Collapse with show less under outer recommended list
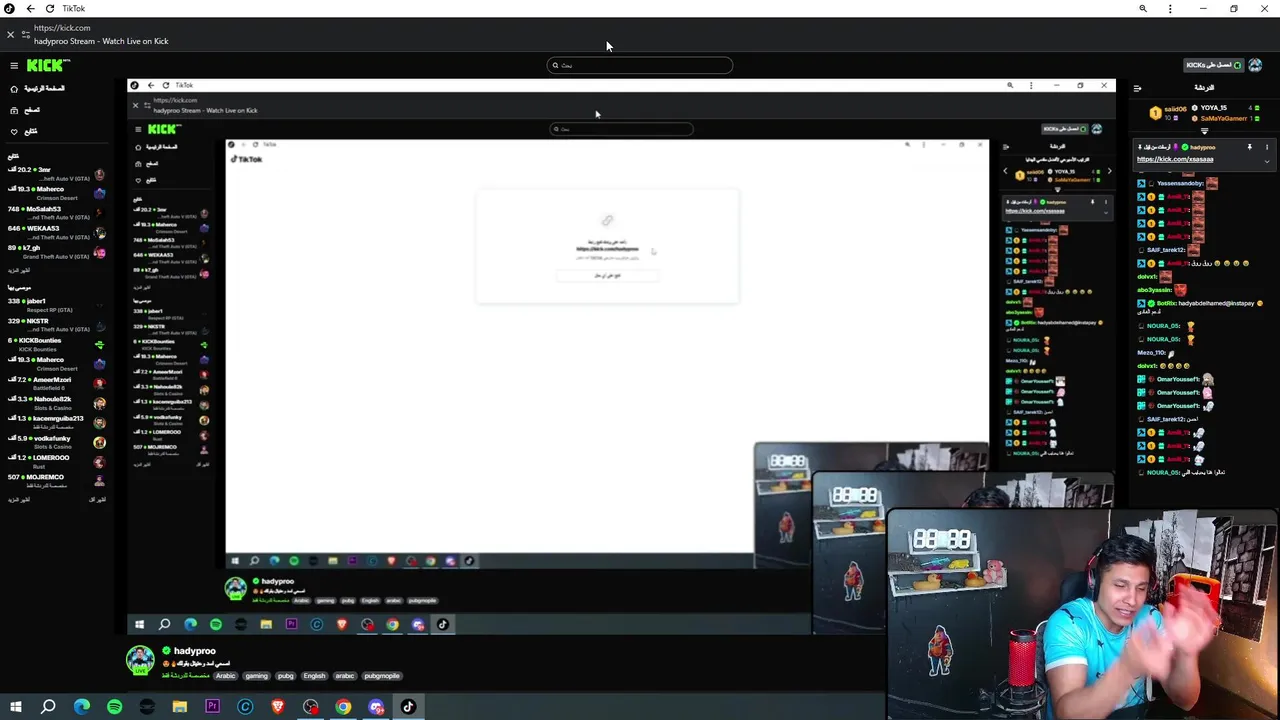 tap(97, 499)
